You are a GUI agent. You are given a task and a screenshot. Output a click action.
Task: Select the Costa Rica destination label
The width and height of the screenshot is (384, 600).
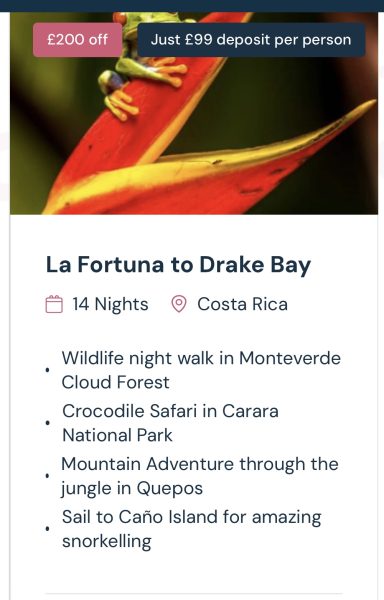[242, 304]
